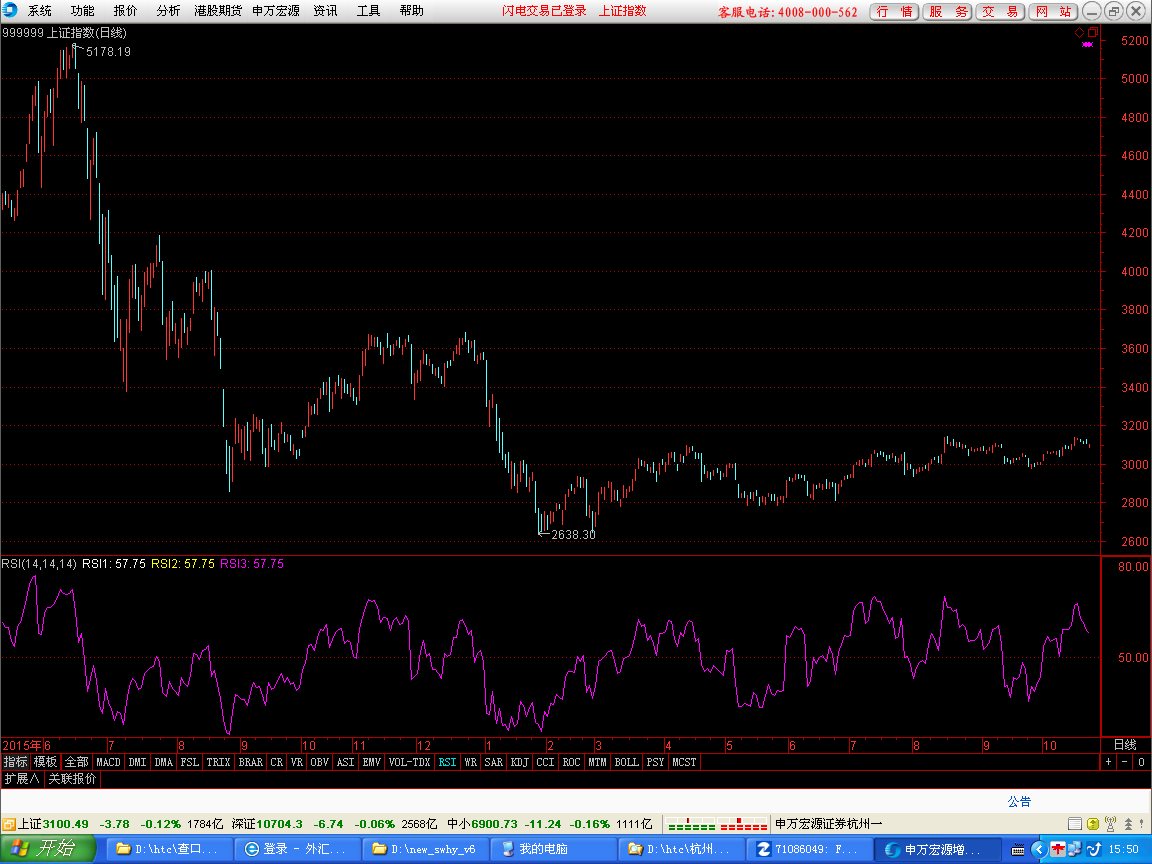Click the 行情 button
Viewport: 1152px width, 864px height.
(894, 12)
